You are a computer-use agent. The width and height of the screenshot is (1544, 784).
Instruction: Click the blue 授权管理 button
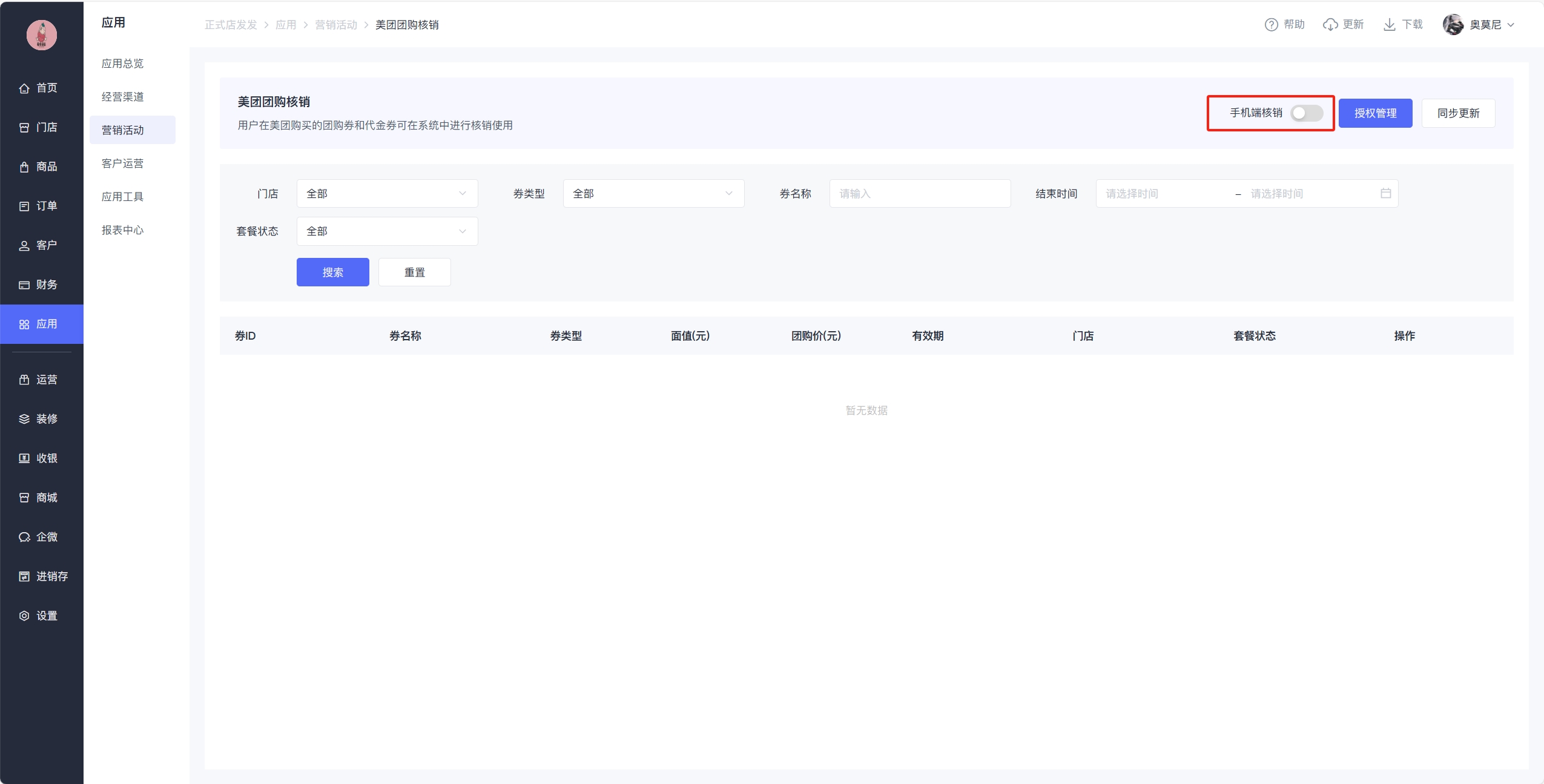[x=1376, y=113]
